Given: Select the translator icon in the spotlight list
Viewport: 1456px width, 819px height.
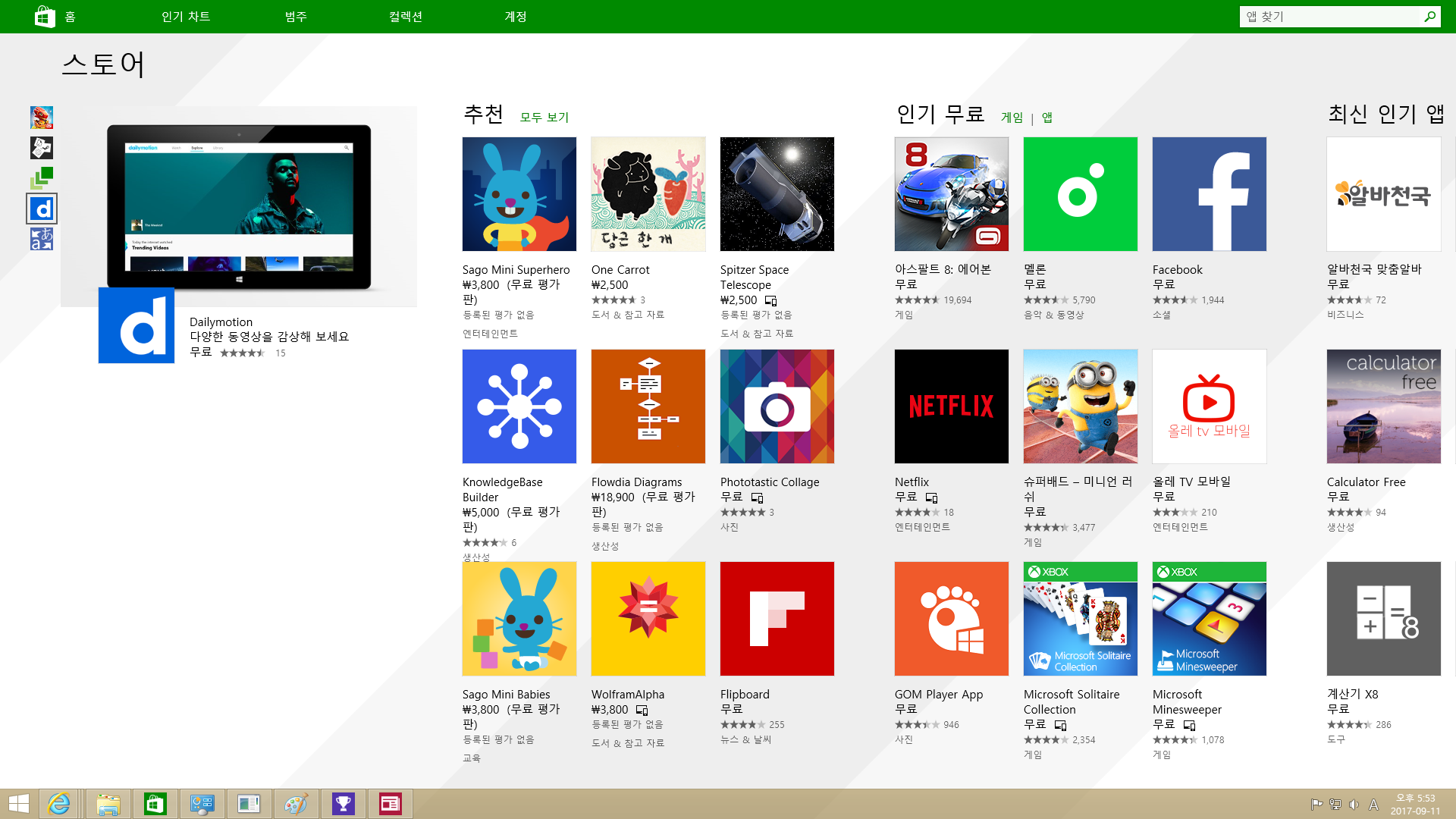Looking at the screenshot, I should pos(42,239).
